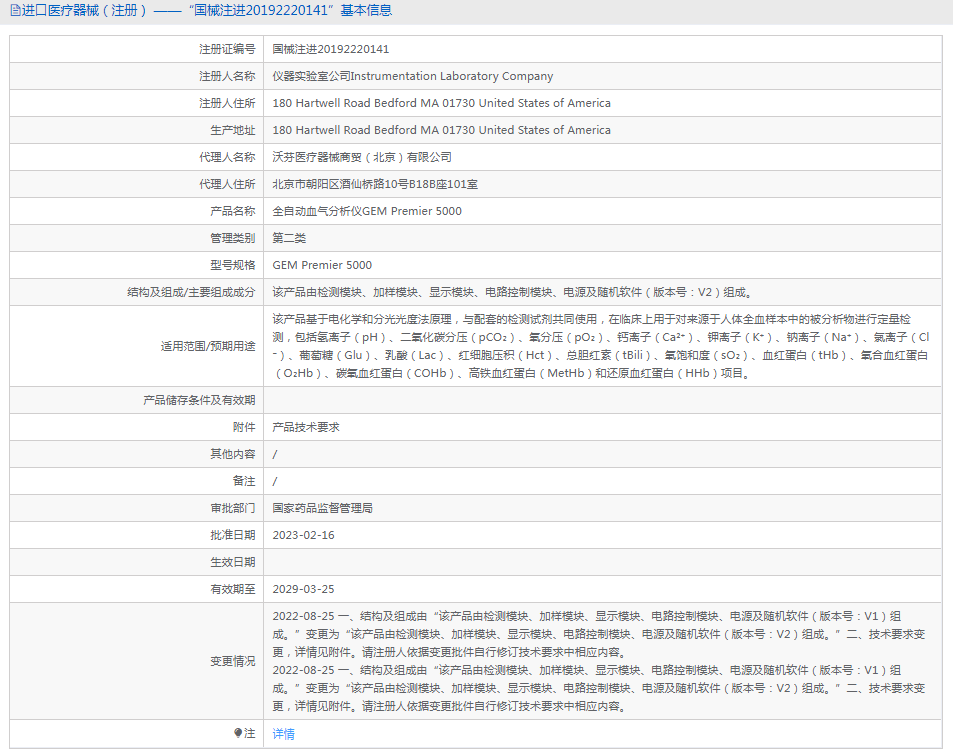
Task: Click the 适用范围/预期用途 description paragraph
Action: [600, 346]
